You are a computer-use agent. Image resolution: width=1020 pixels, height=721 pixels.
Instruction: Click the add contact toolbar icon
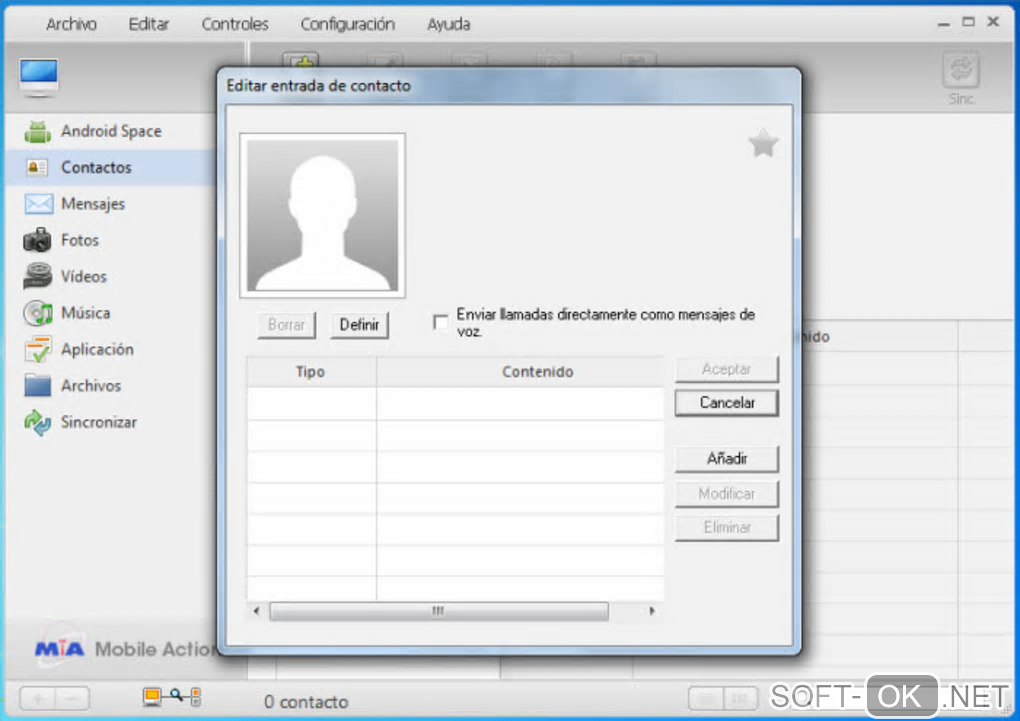coord(301,61)
